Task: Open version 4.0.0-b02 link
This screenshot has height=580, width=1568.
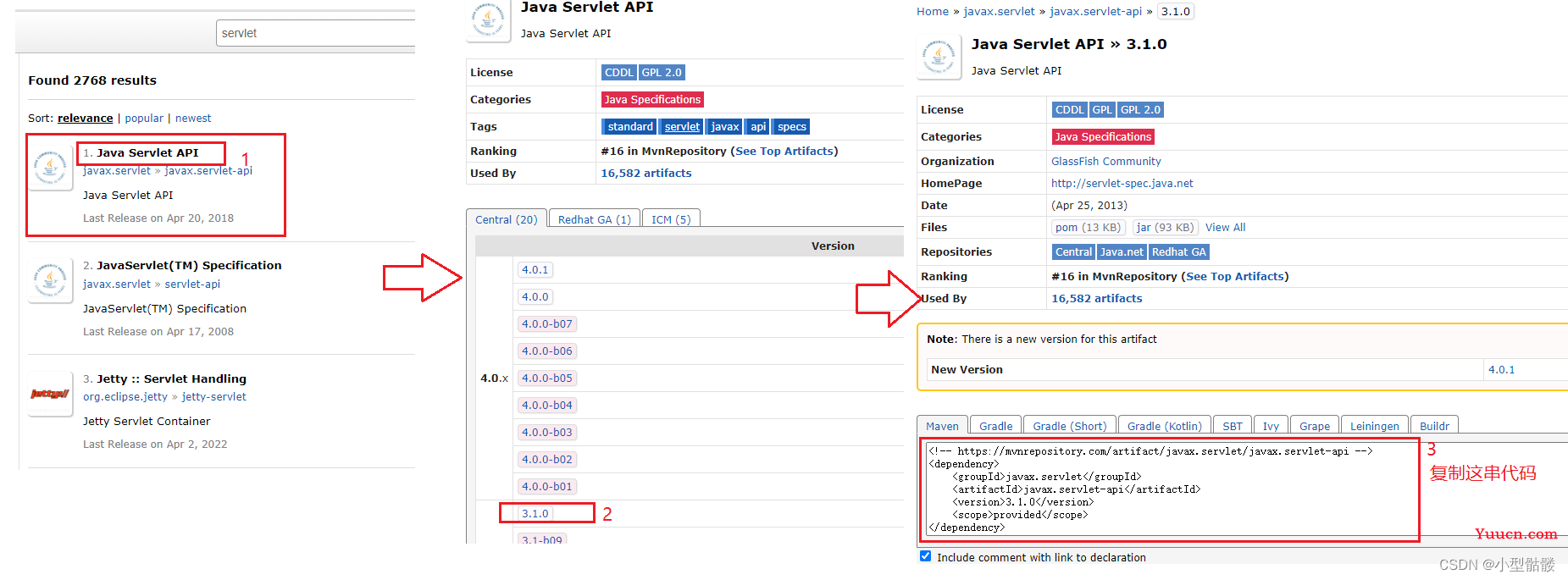Action: pyautogui.click(x=547, y=460)
